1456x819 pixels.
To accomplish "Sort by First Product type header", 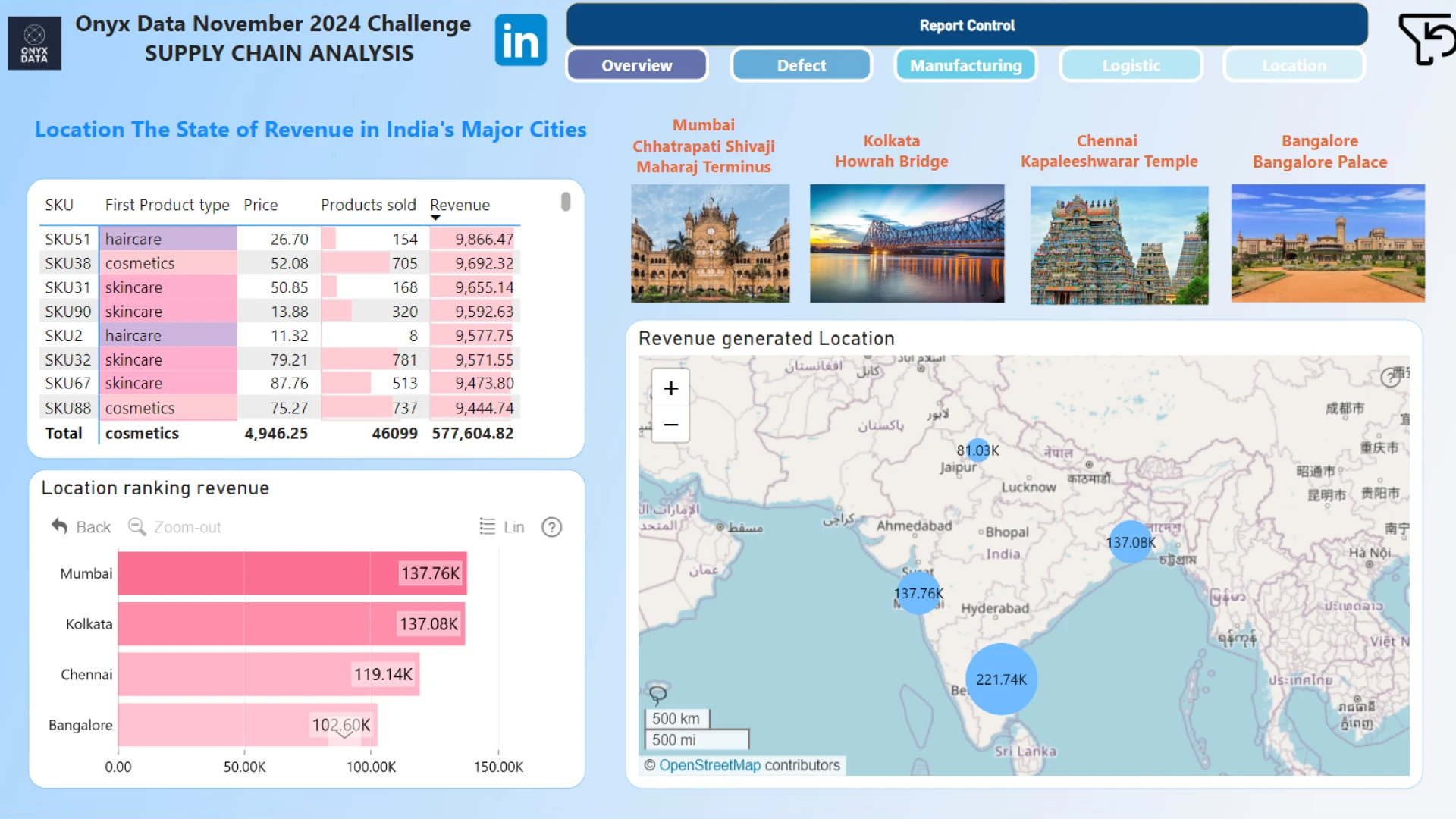I will point(167,205).
